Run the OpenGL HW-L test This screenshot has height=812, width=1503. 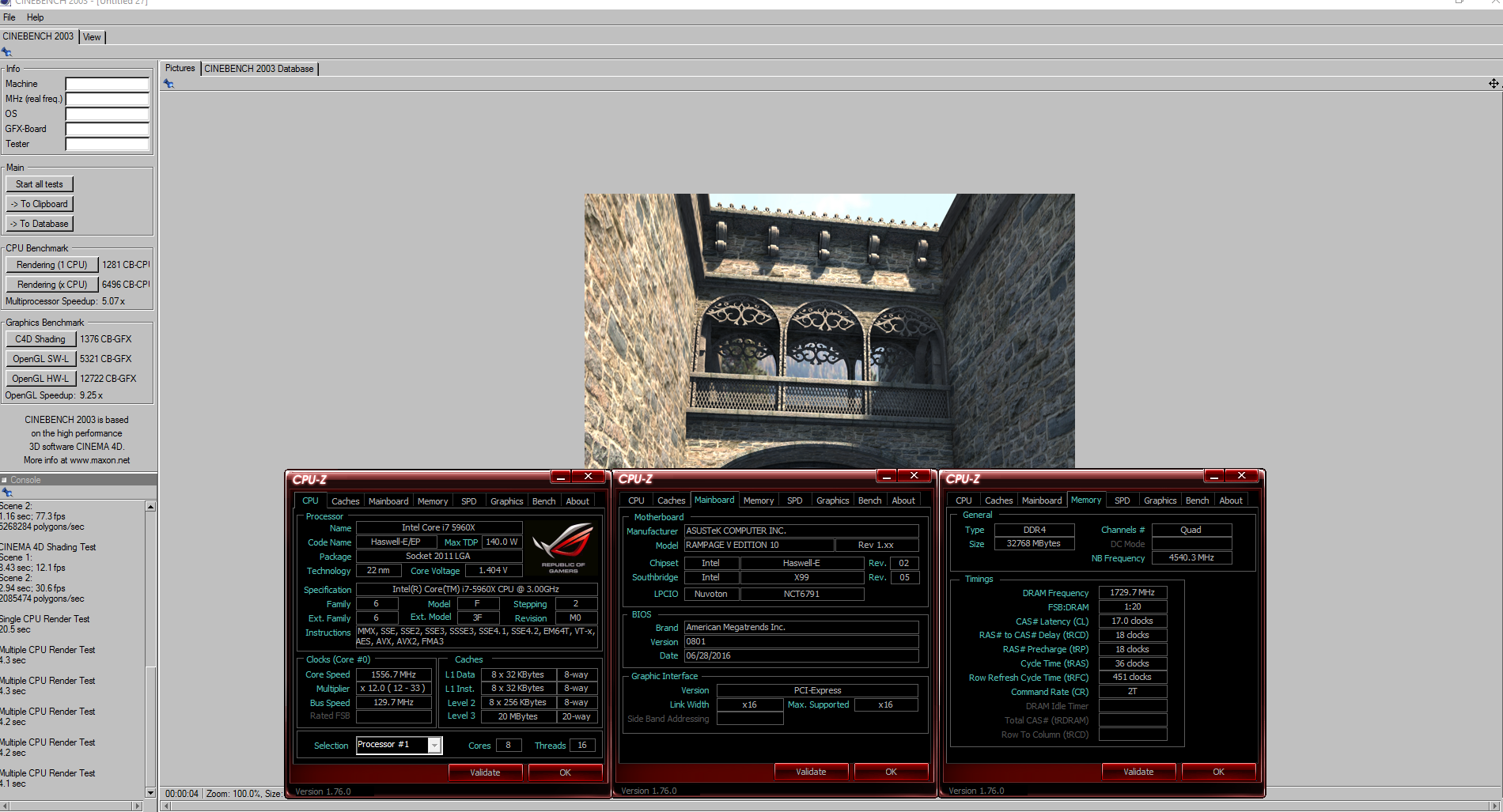pos(41,379)
